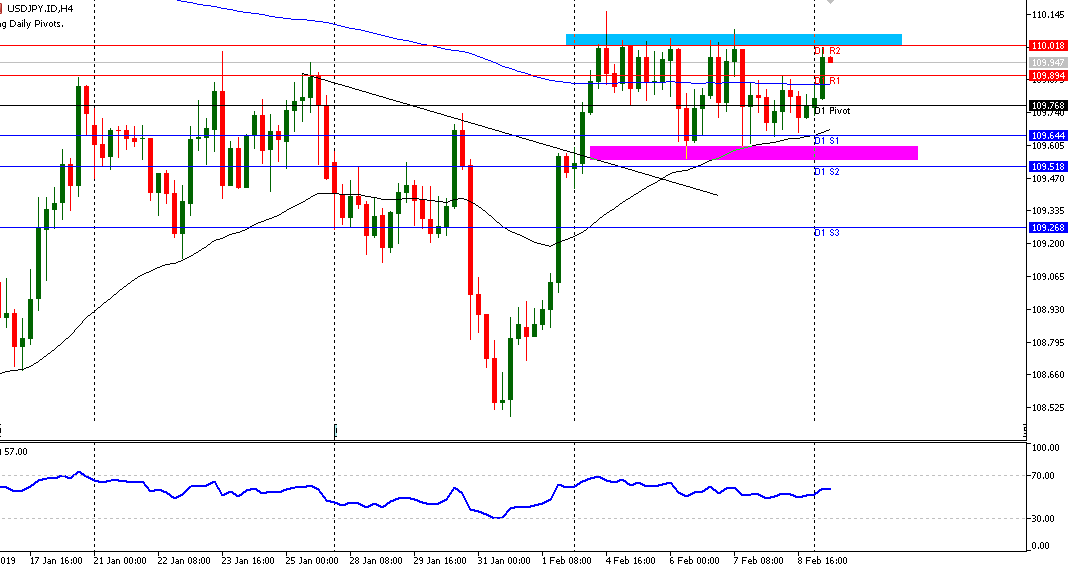Click the red 110.018 price tag
The height and width of the screenshot is (571, 1073).
coord(1048,46)
